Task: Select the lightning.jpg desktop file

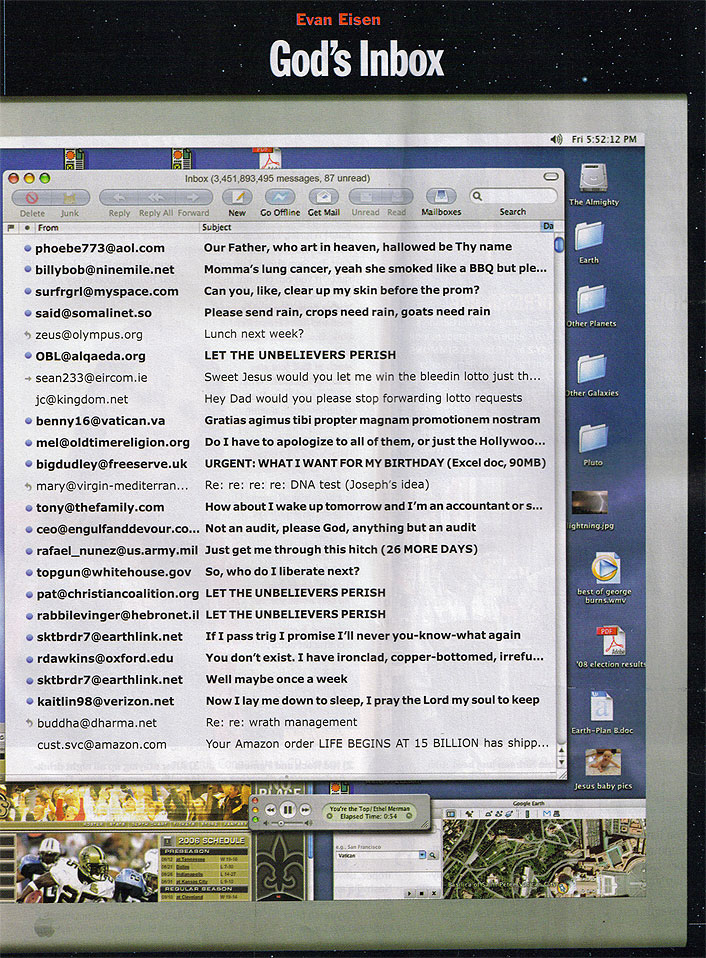Action: (x=589, y=502)
